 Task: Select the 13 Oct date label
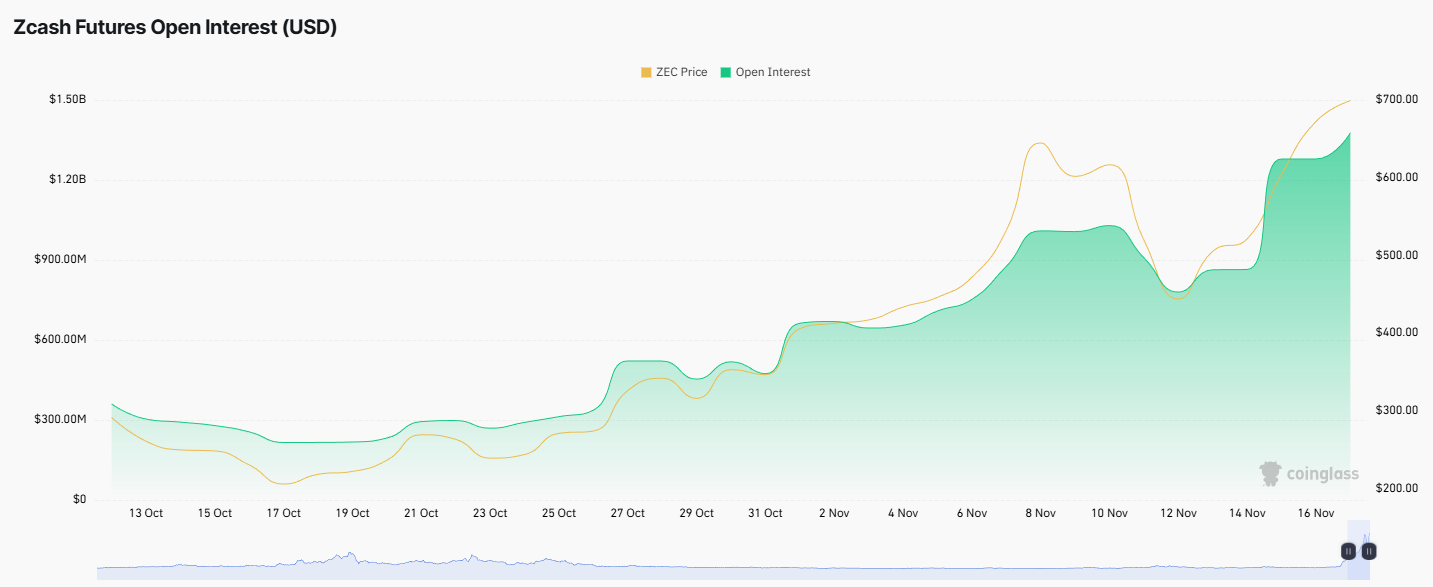click(x=146, y=513)
